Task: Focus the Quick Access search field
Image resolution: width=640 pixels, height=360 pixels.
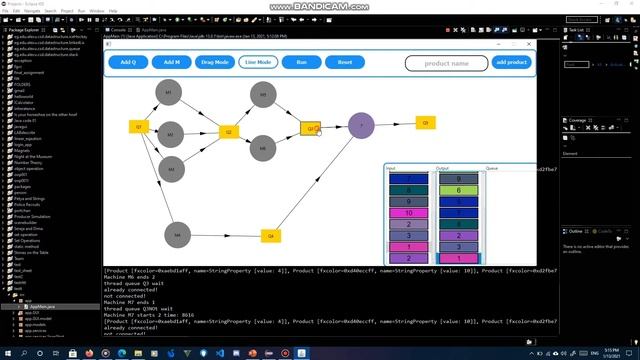Action: pos(582,20)
